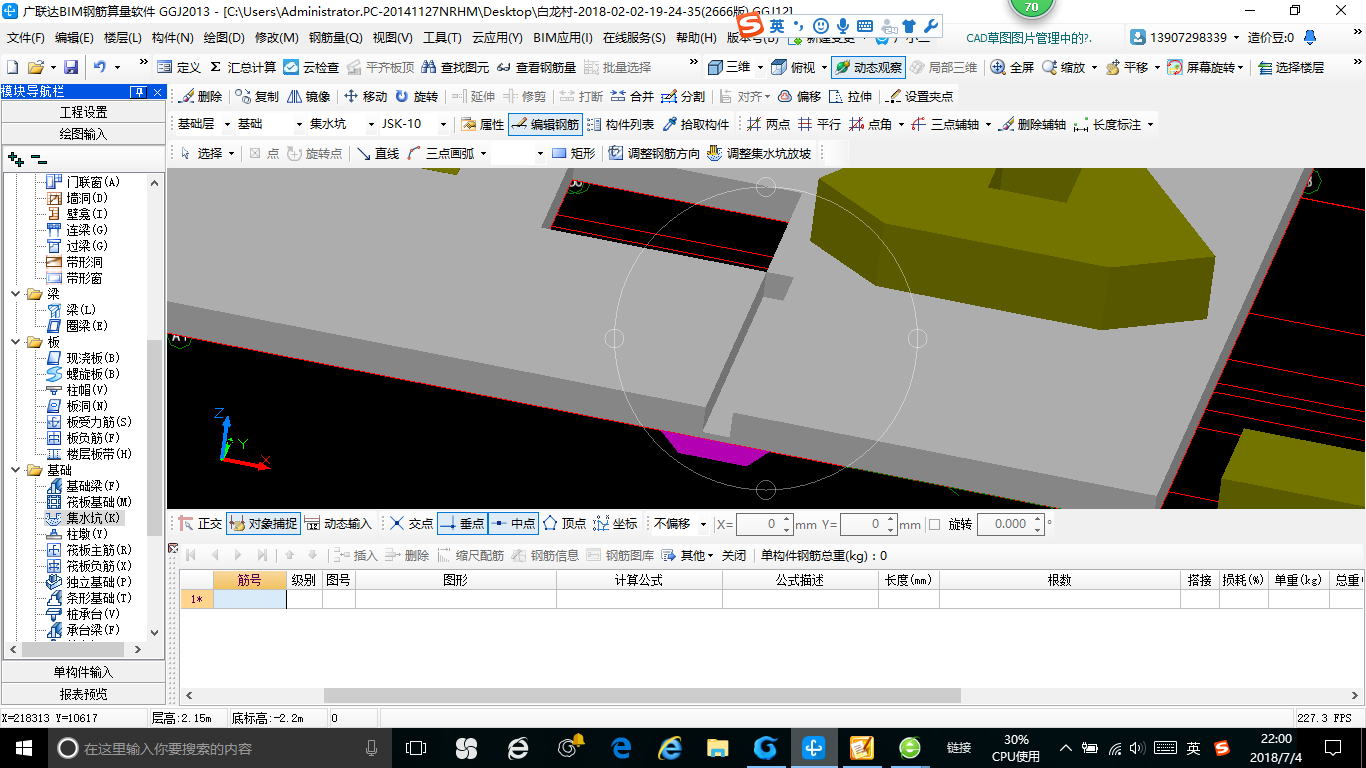Open the 三维 view dropdown
Image resolution: width=1366 pixels, height=768 pixels.
760,67
